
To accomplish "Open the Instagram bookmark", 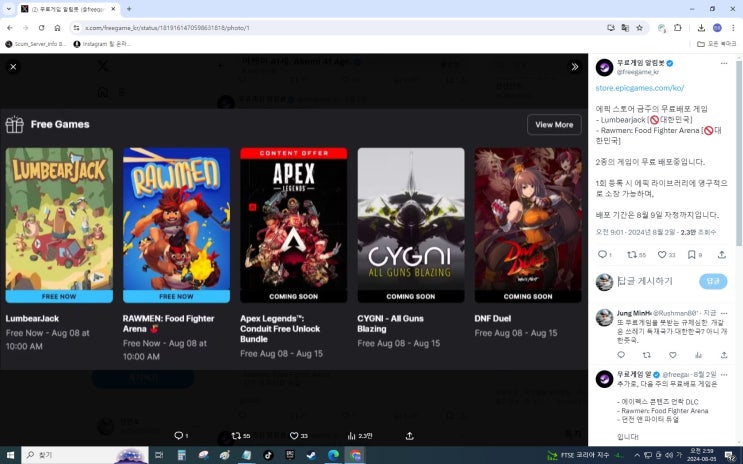I will point(102,44).
